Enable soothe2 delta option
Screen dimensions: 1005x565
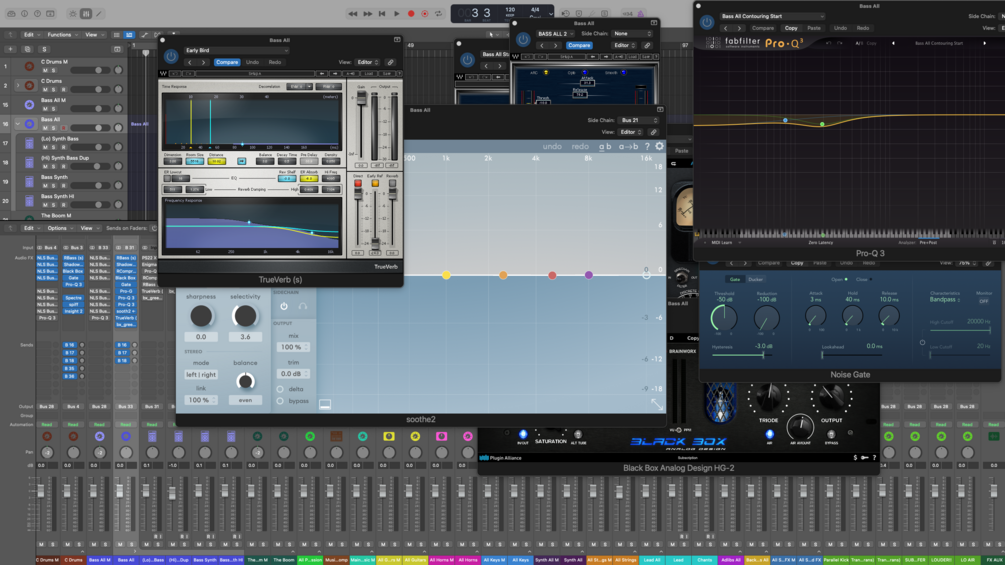pyautogui.click(x=280, y=389)
